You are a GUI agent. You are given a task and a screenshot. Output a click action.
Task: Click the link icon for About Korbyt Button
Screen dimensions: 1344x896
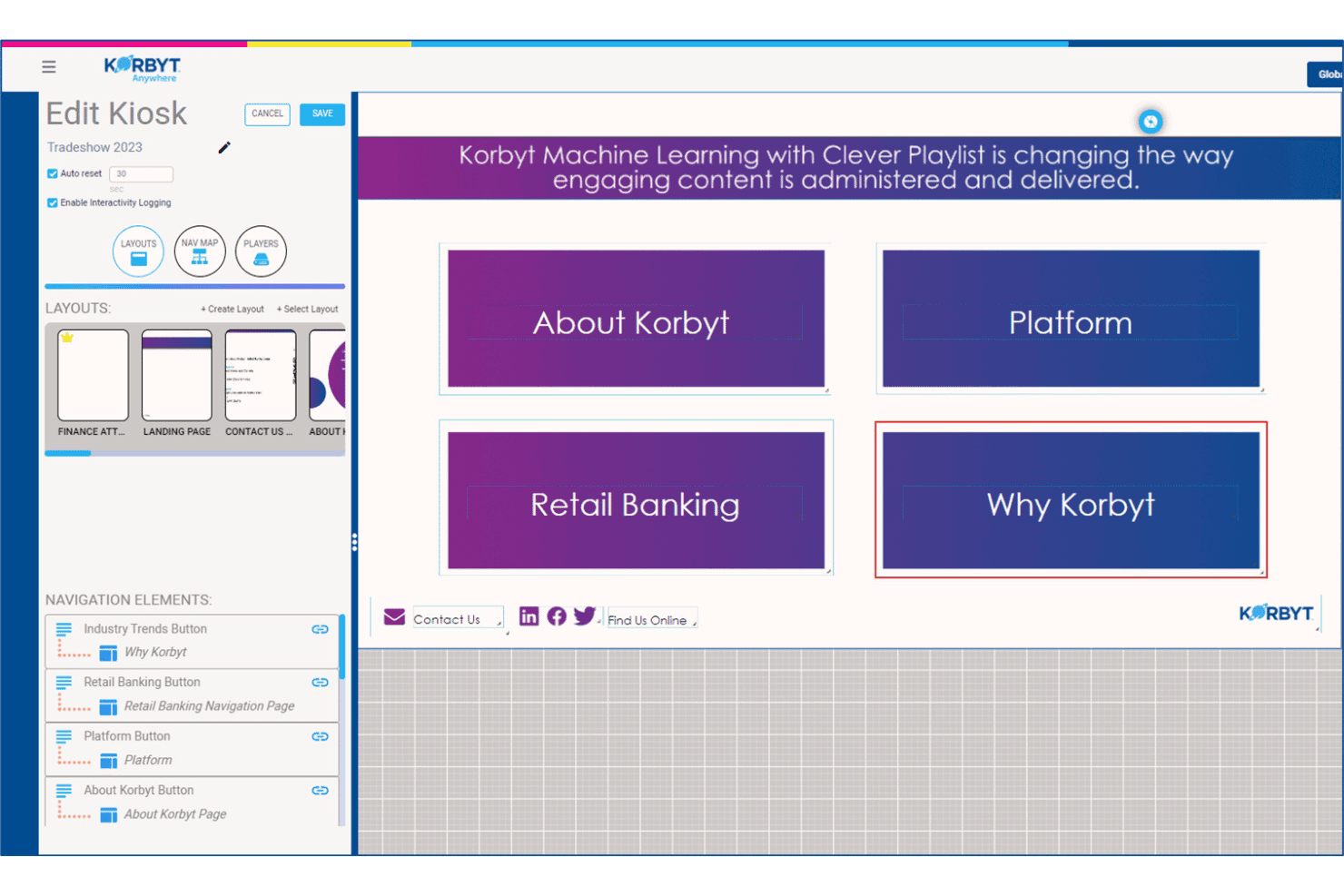point(320,790)
